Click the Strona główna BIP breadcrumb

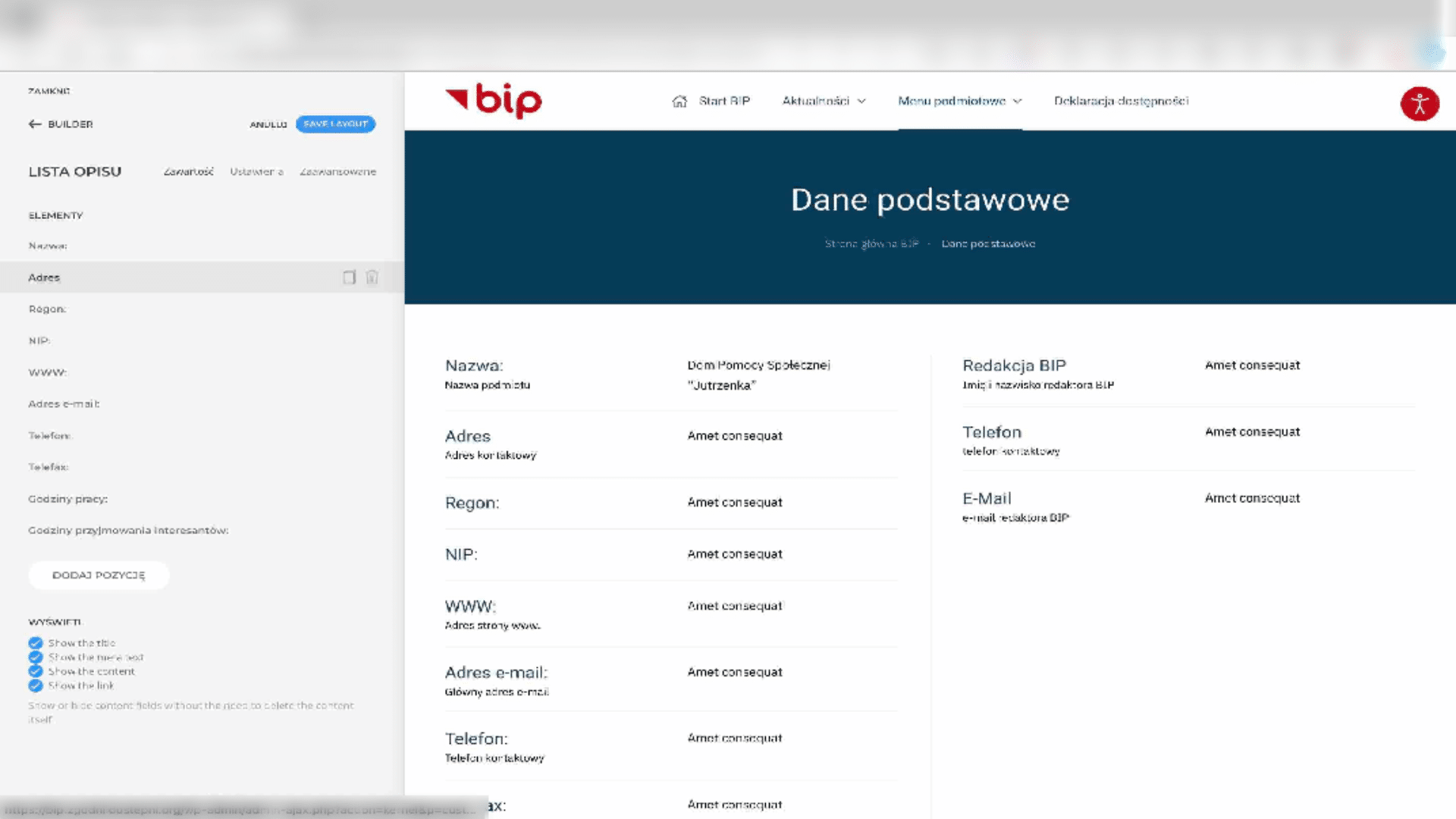click(872, 244)
